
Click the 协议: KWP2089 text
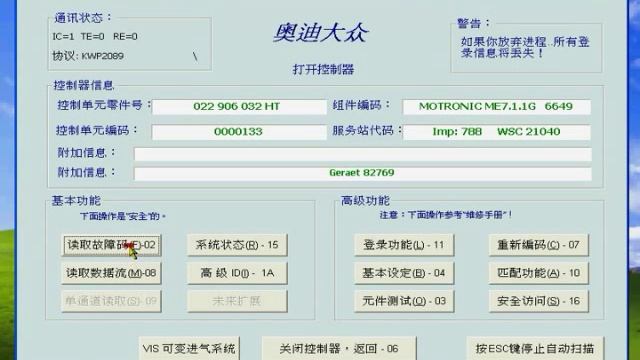pyautogui.click(x=88, y=56)
